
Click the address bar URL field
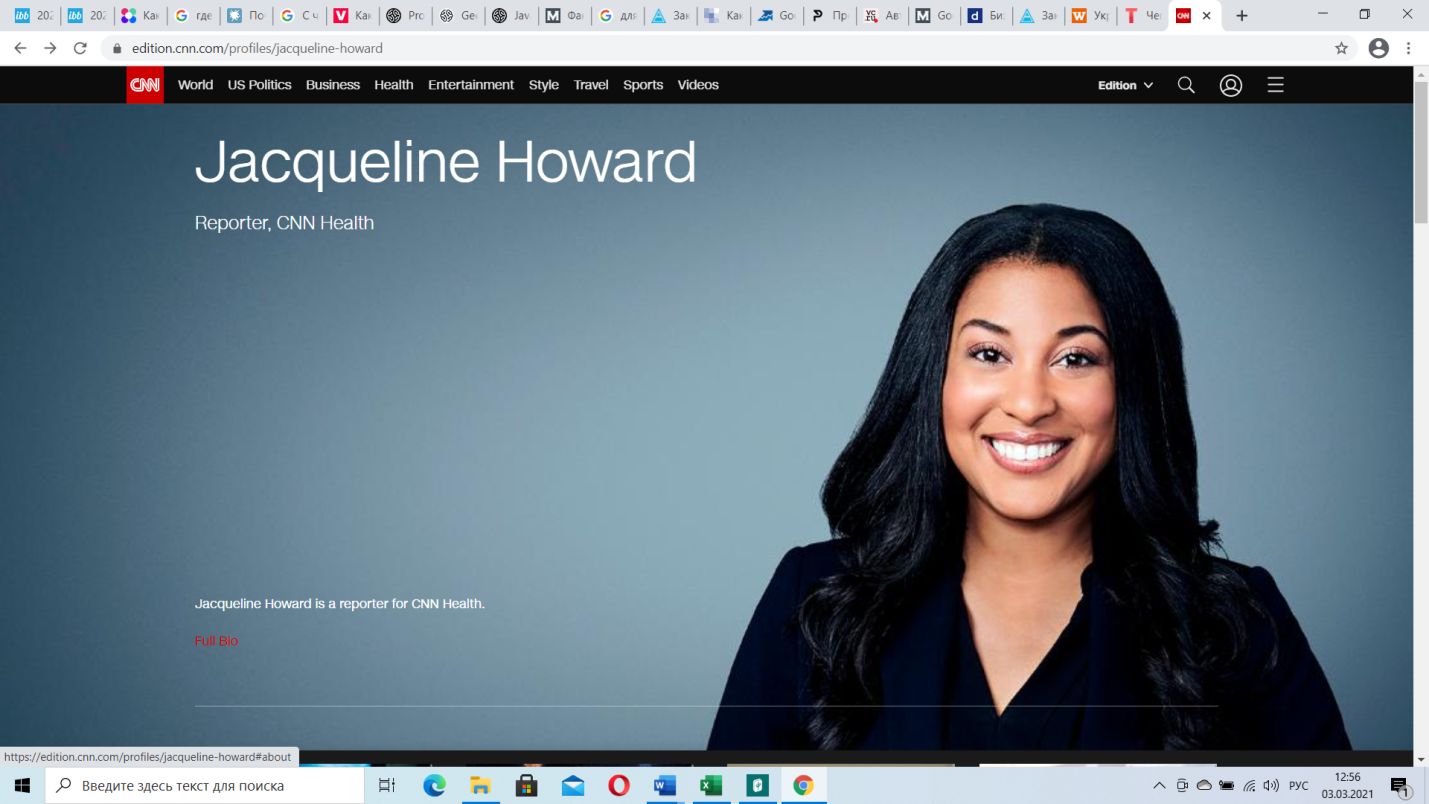coord(730,48)
